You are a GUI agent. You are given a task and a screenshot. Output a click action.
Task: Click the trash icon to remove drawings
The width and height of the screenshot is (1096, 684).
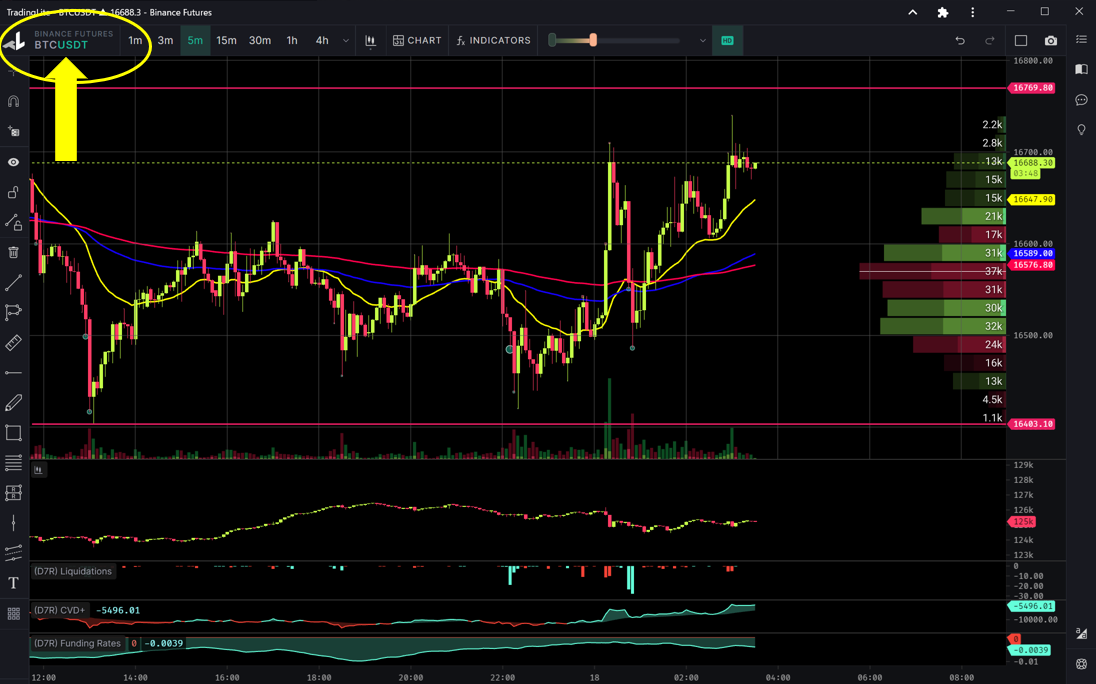click(x=13, y=252)
